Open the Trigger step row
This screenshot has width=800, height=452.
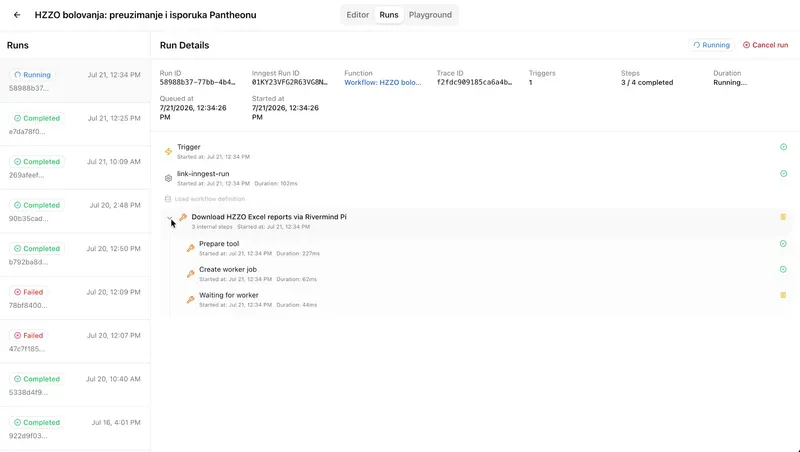pyautogui.click(x=476, y=152)
